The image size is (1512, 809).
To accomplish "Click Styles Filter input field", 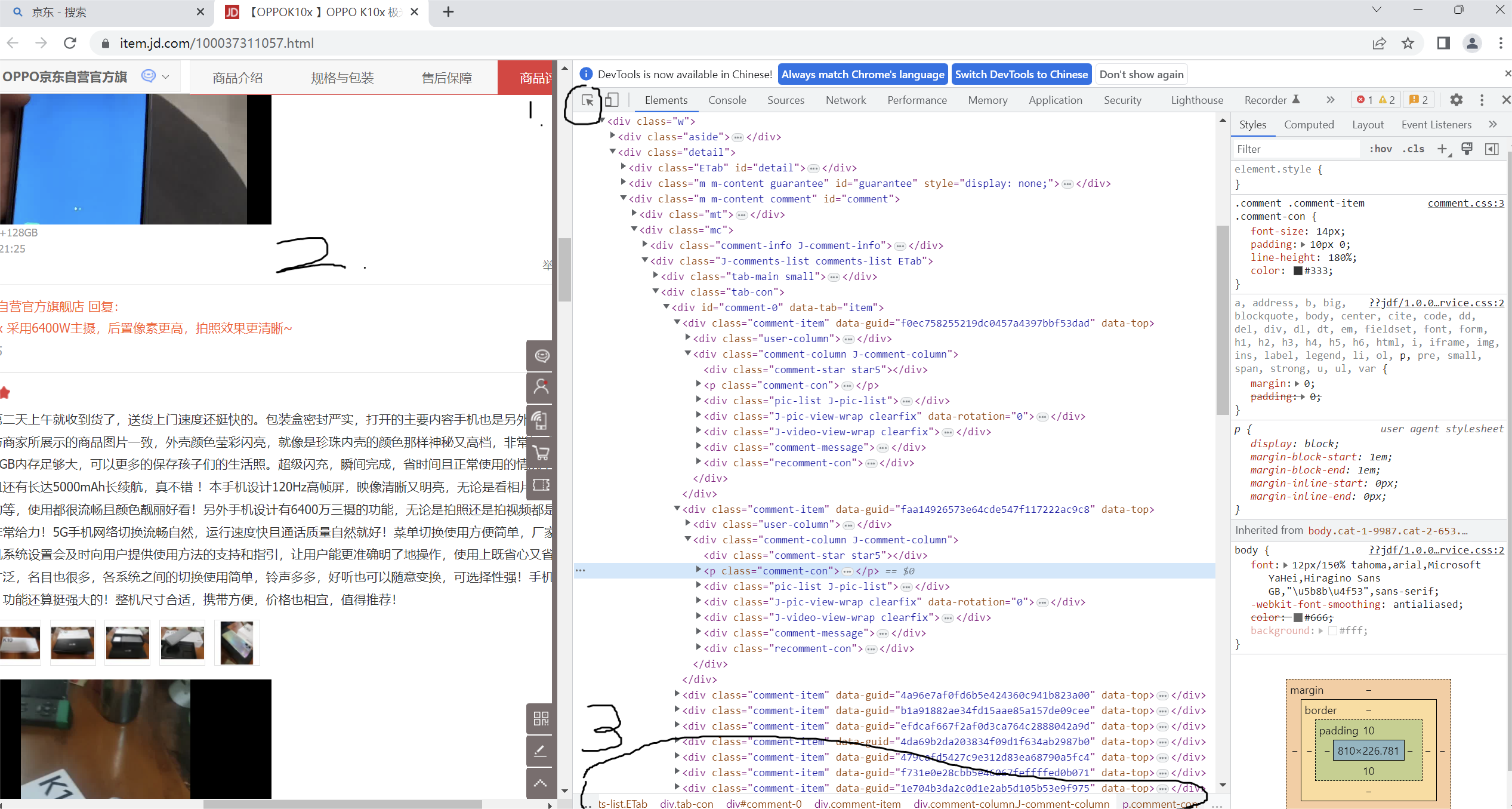I will tap(1296, 149).
